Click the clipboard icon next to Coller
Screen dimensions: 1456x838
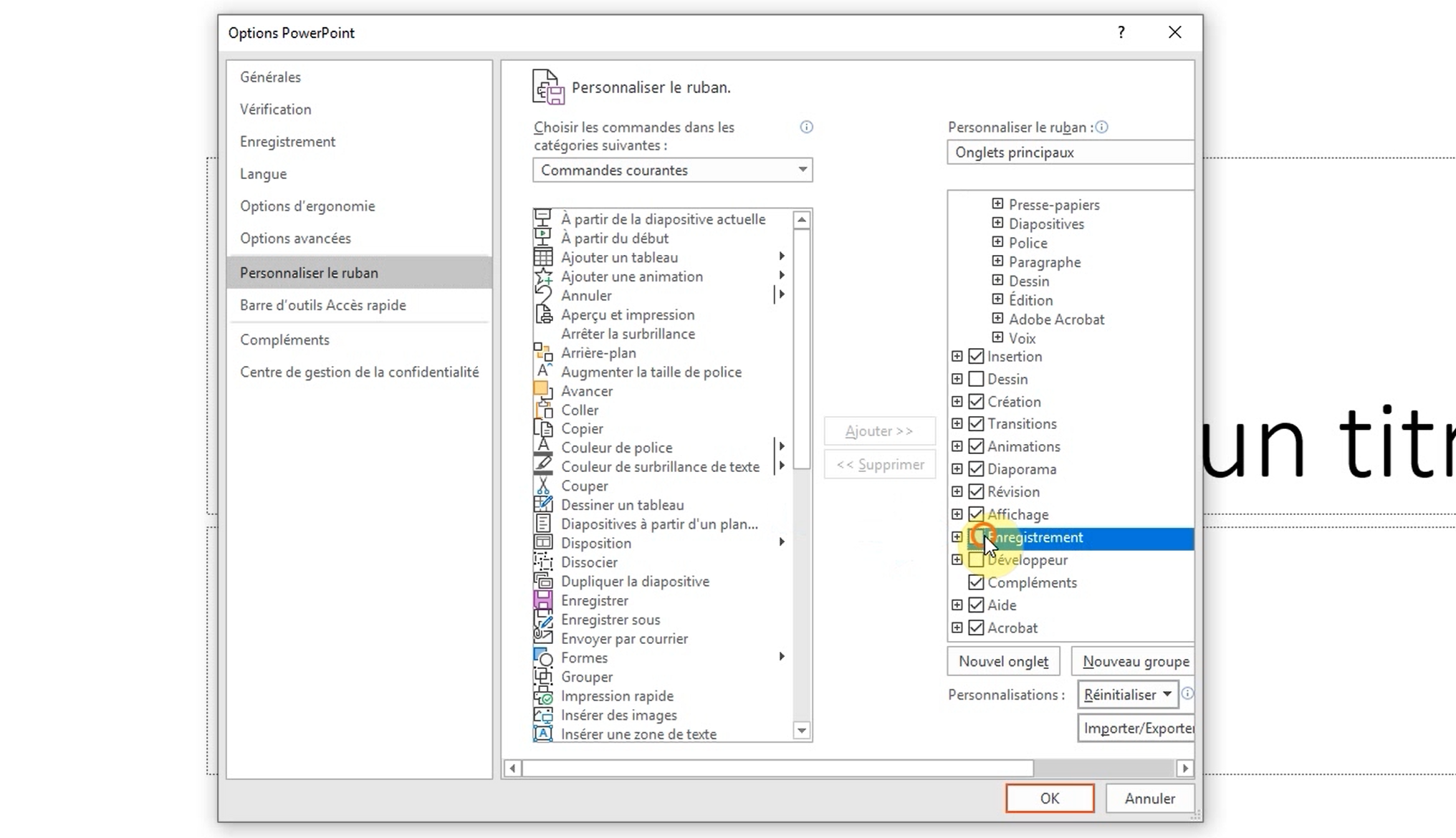[x=543, y=410]
